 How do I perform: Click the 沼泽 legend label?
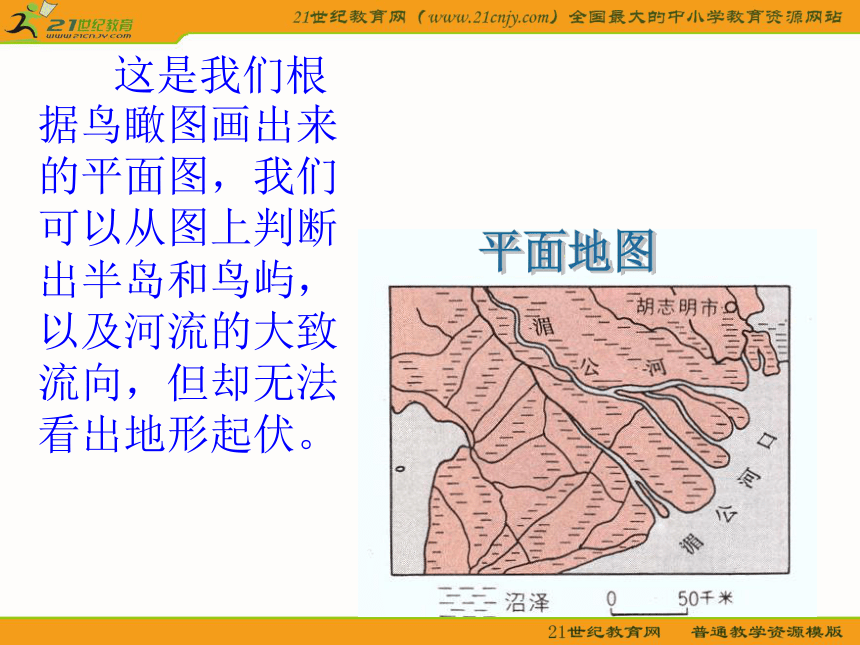(x=527, y=602)
